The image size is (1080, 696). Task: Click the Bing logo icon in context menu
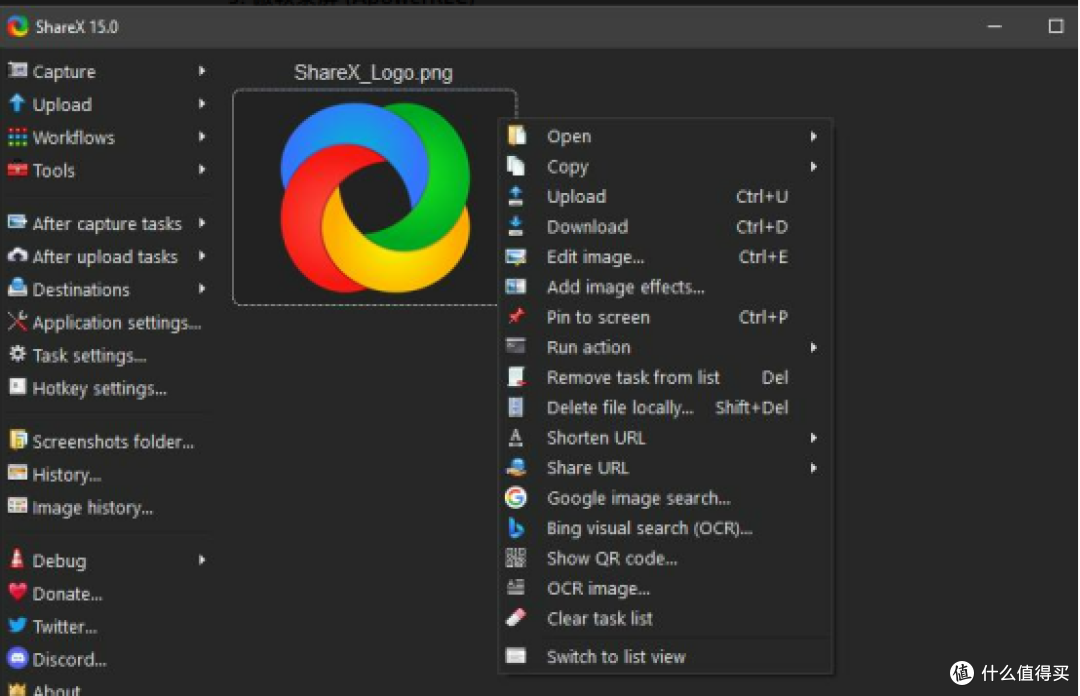pyautogui.click(x=515, y=528)
